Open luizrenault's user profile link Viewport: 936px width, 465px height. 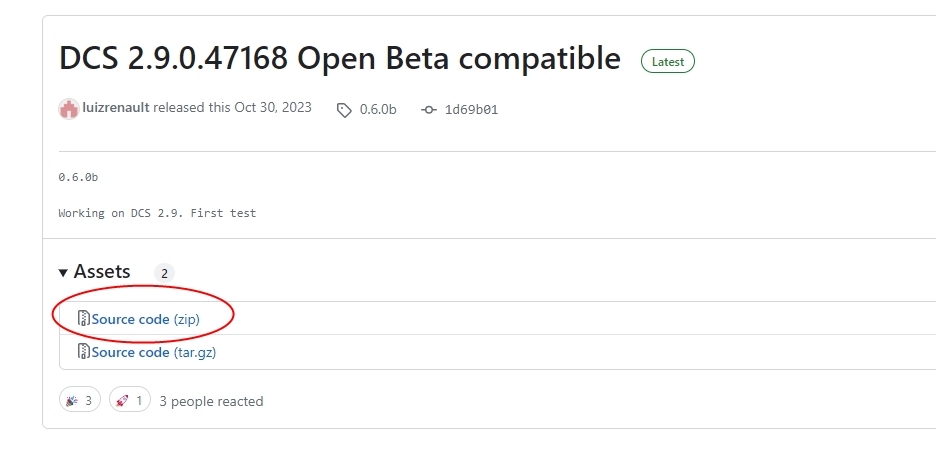116,108
